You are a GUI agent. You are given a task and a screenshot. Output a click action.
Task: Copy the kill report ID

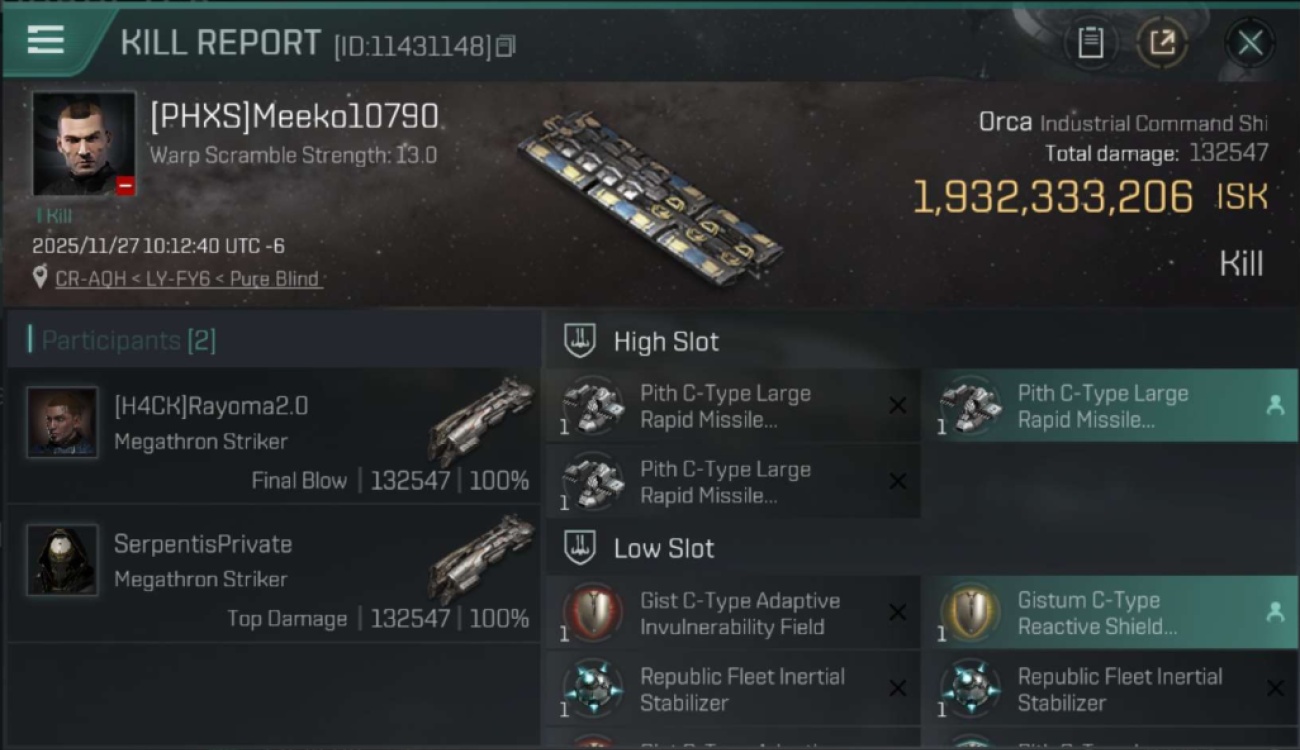pyautogui.click(x=505, y=46)
